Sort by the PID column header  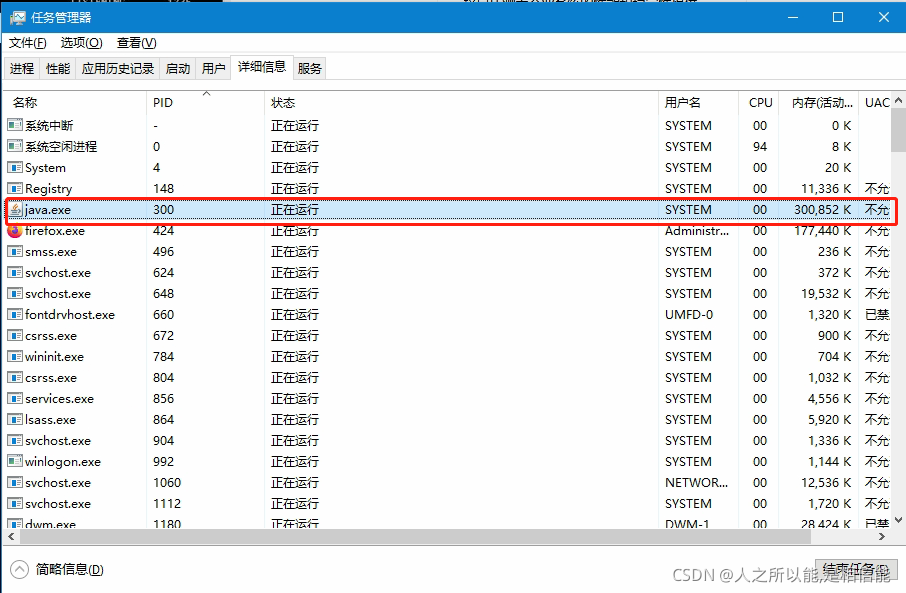tap(205, 103)
